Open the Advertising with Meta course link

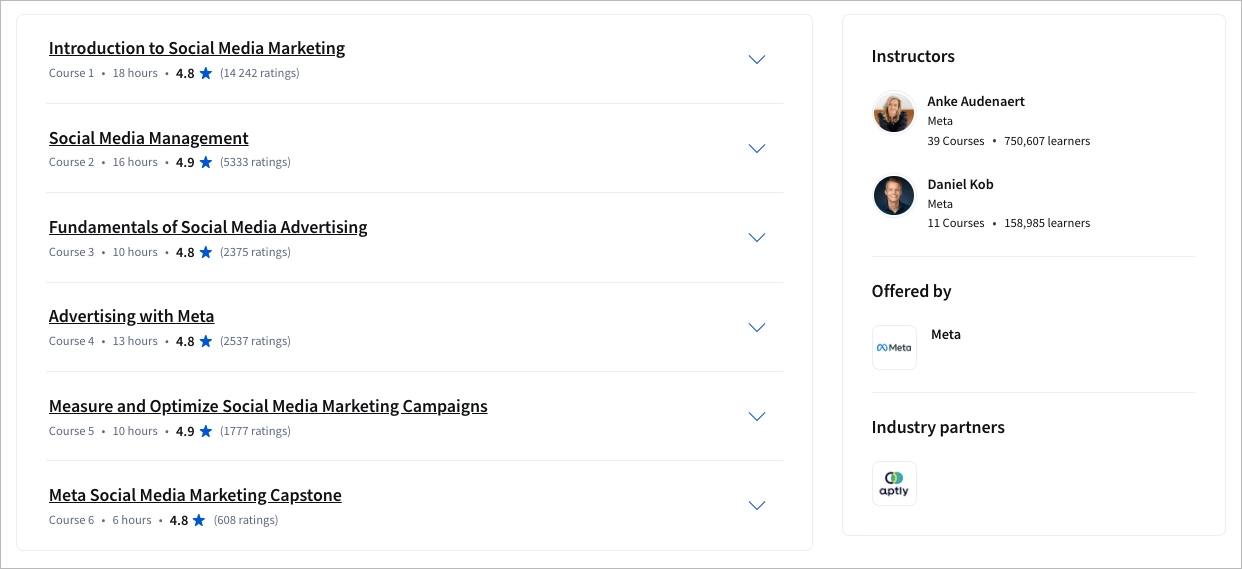pos(132,316)
